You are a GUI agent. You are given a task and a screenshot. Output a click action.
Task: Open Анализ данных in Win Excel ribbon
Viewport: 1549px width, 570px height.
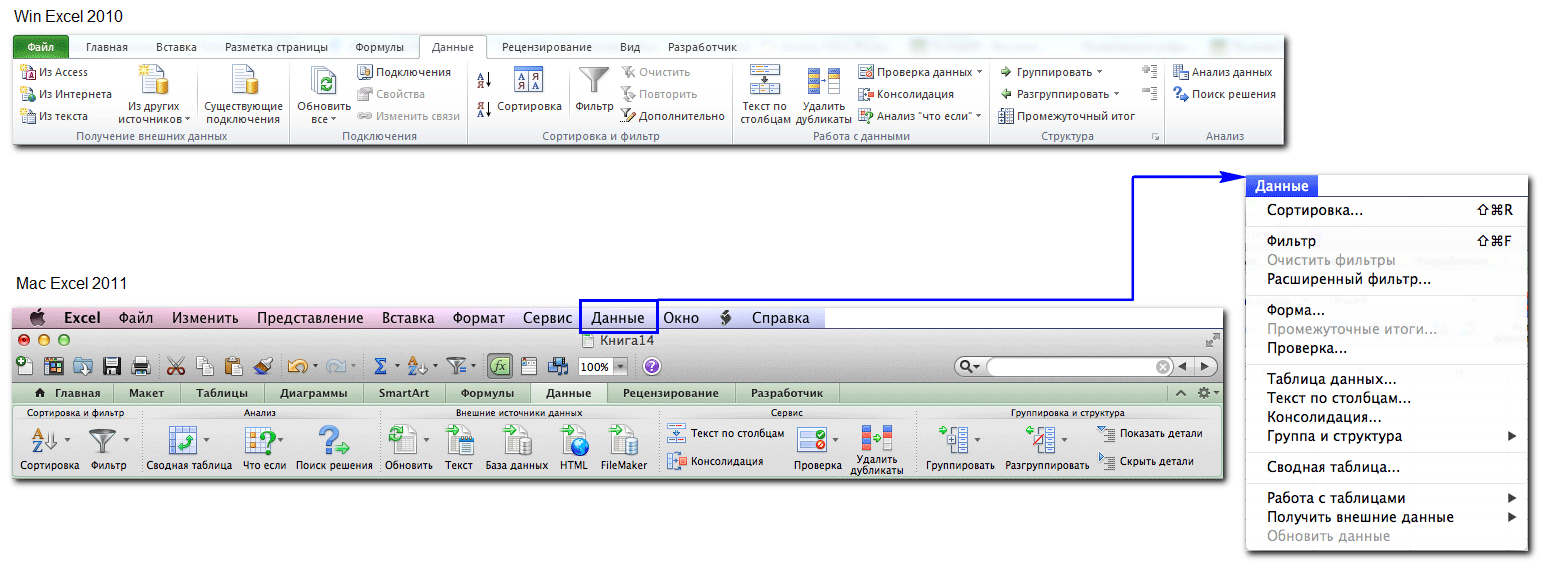click(1223, 72)
